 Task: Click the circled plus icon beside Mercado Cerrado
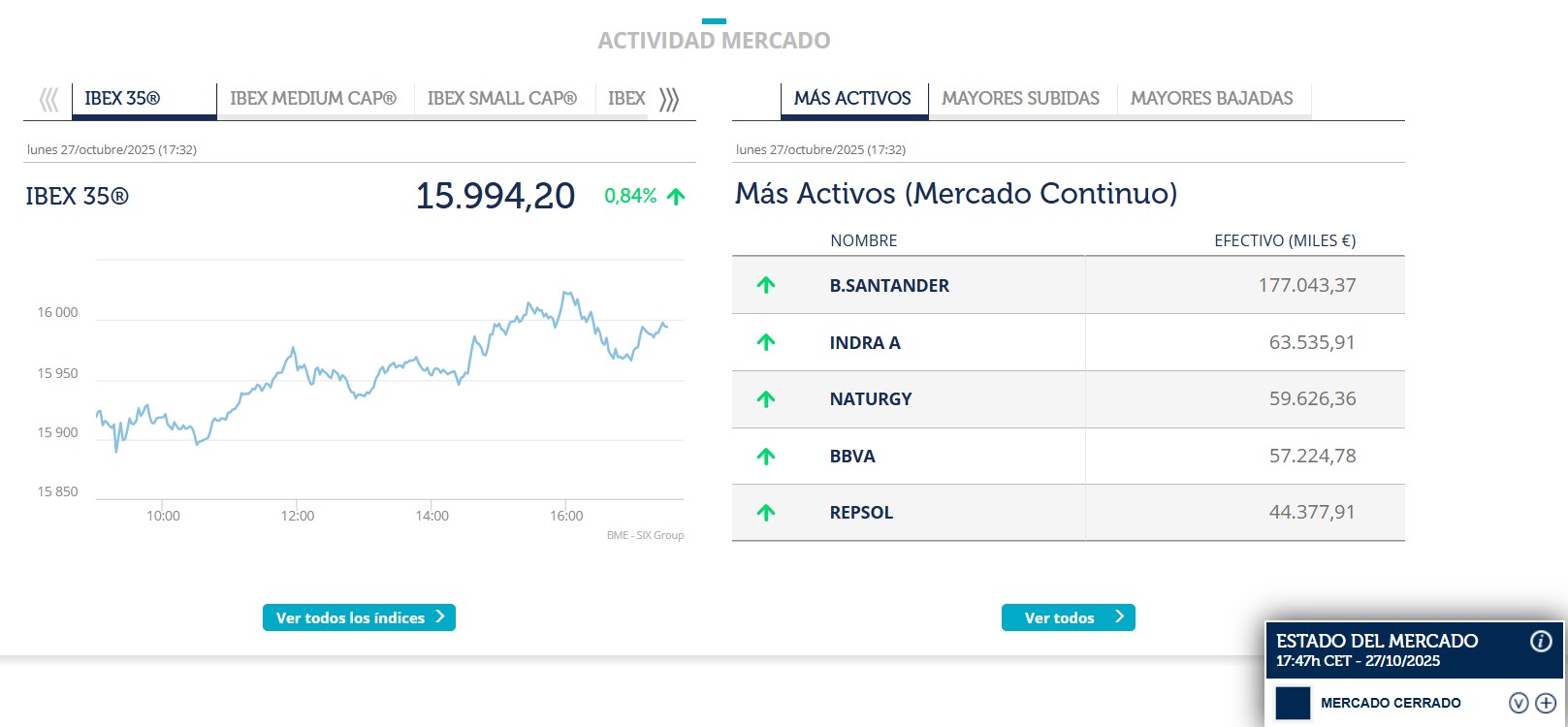pos(1545,703)
